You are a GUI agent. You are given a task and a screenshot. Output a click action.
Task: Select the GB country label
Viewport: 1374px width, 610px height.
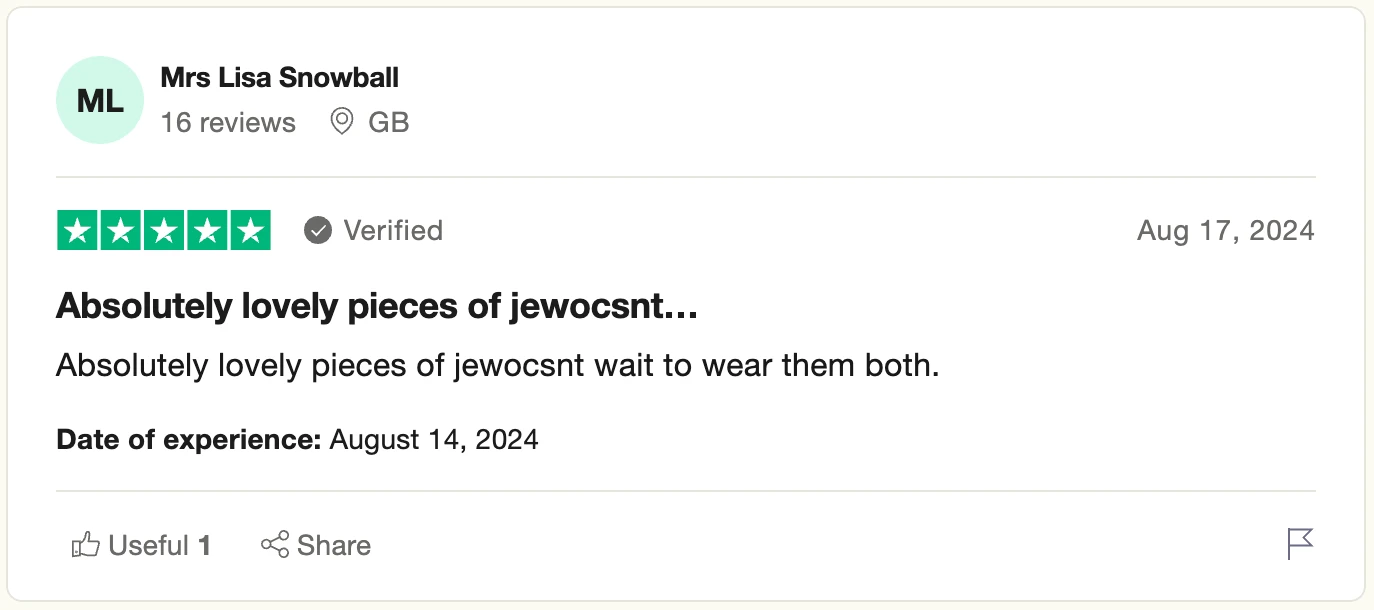point(389,123)
